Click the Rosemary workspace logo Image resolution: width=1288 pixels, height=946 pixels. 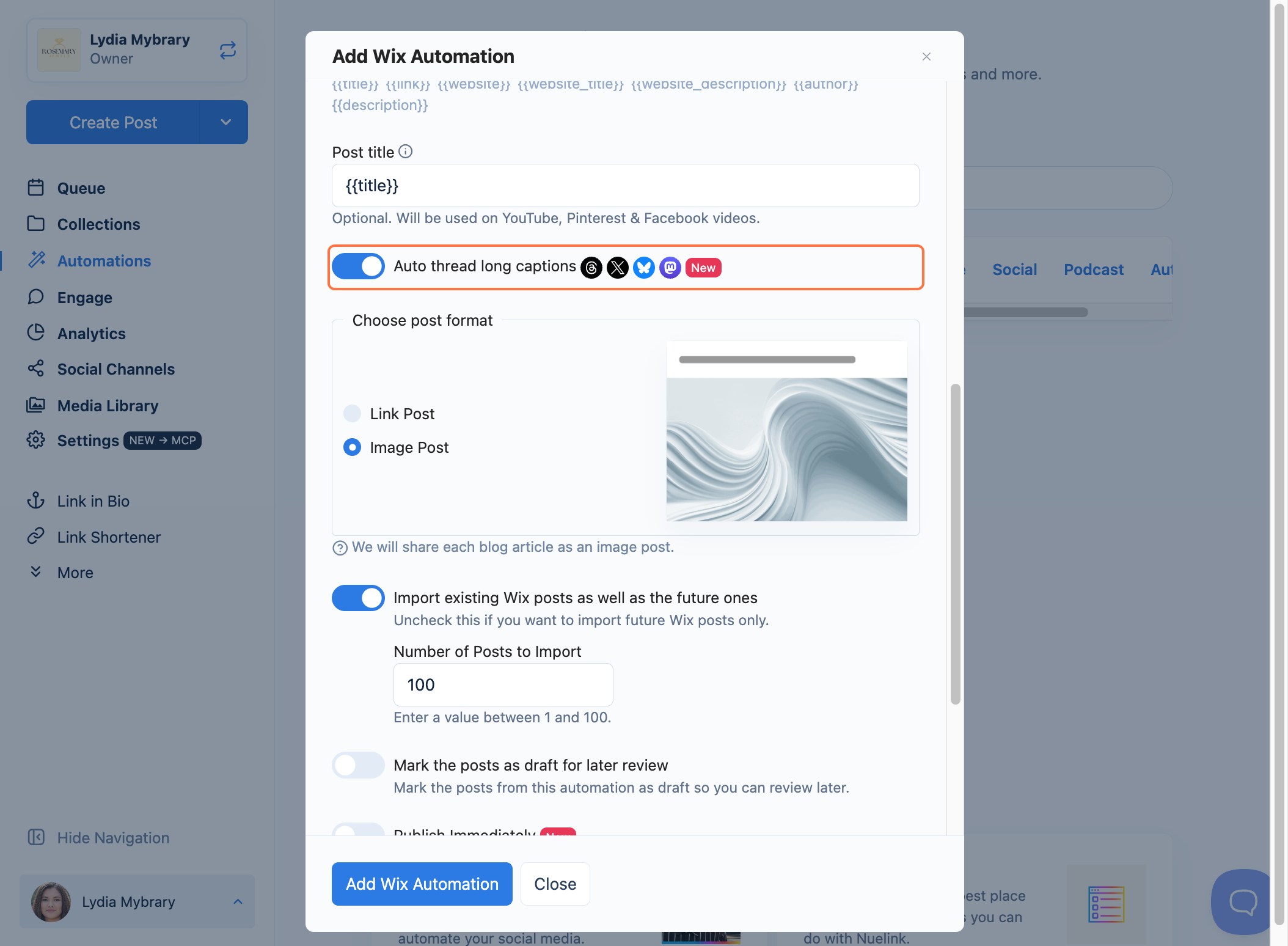click(59, 50)
